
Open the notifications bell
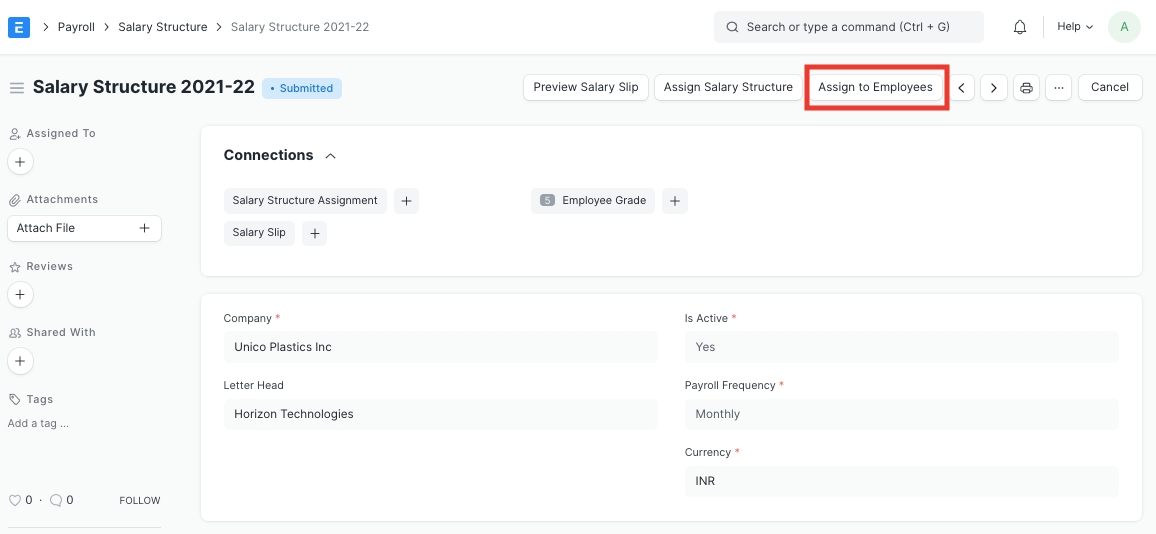pos(1020,27)
